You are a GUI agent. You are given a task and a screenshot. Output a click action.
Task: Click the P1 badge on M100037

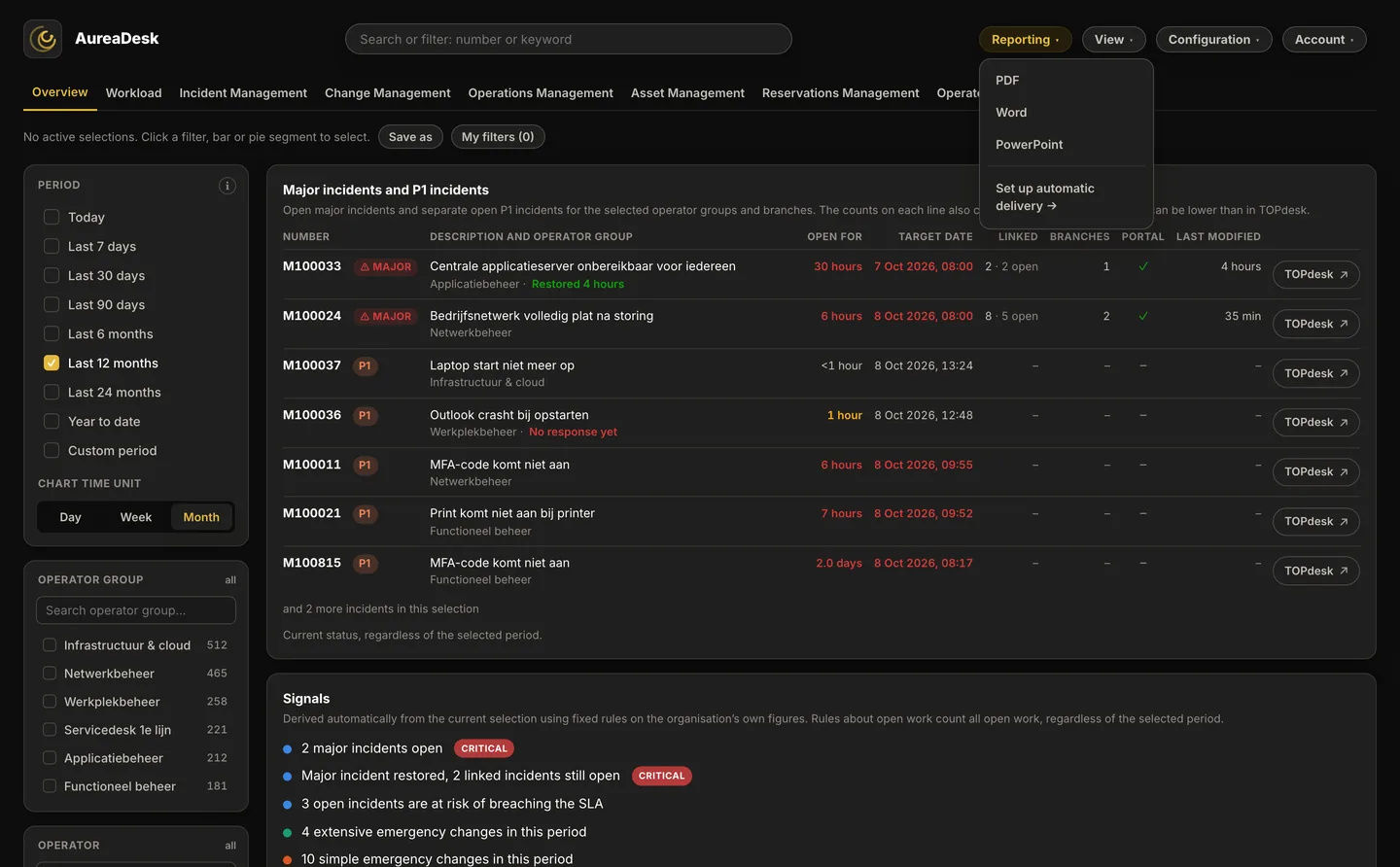pyautogui.click(x=365, y=366)
